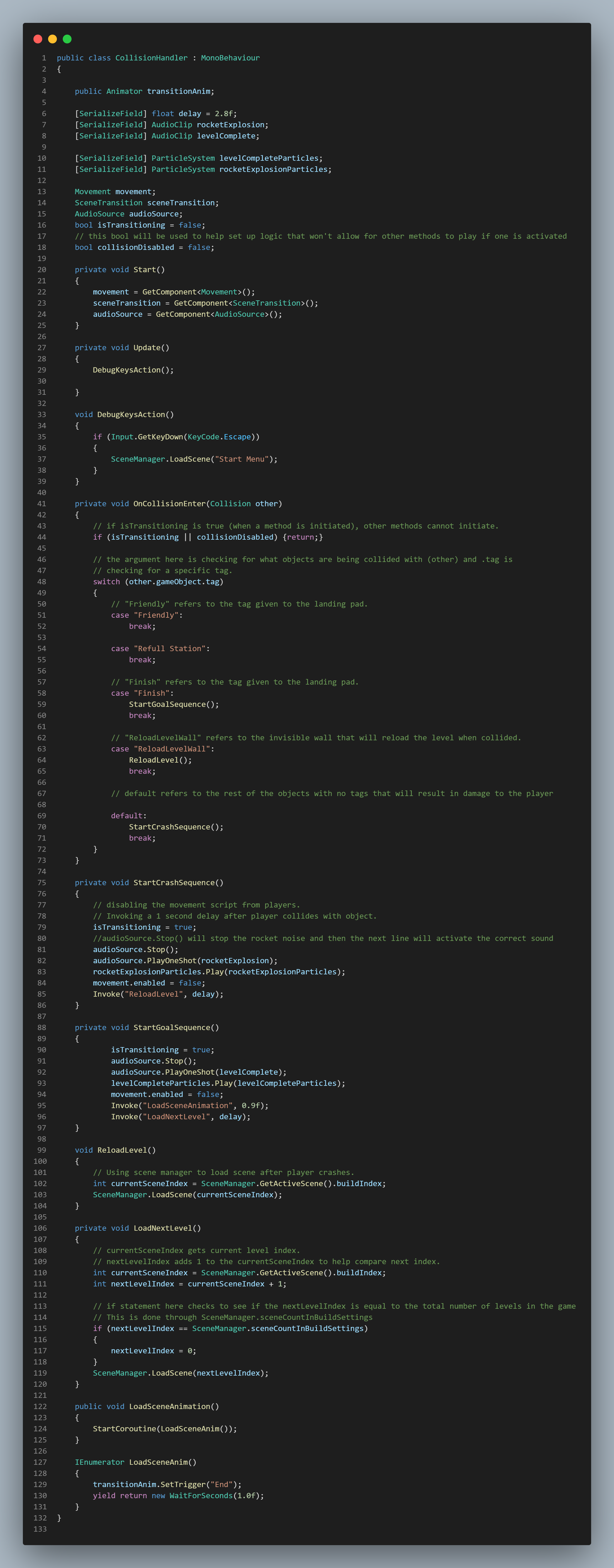Click the red close dot
The height and width of the screenshot is (1568, 614).
click(38, 39)
